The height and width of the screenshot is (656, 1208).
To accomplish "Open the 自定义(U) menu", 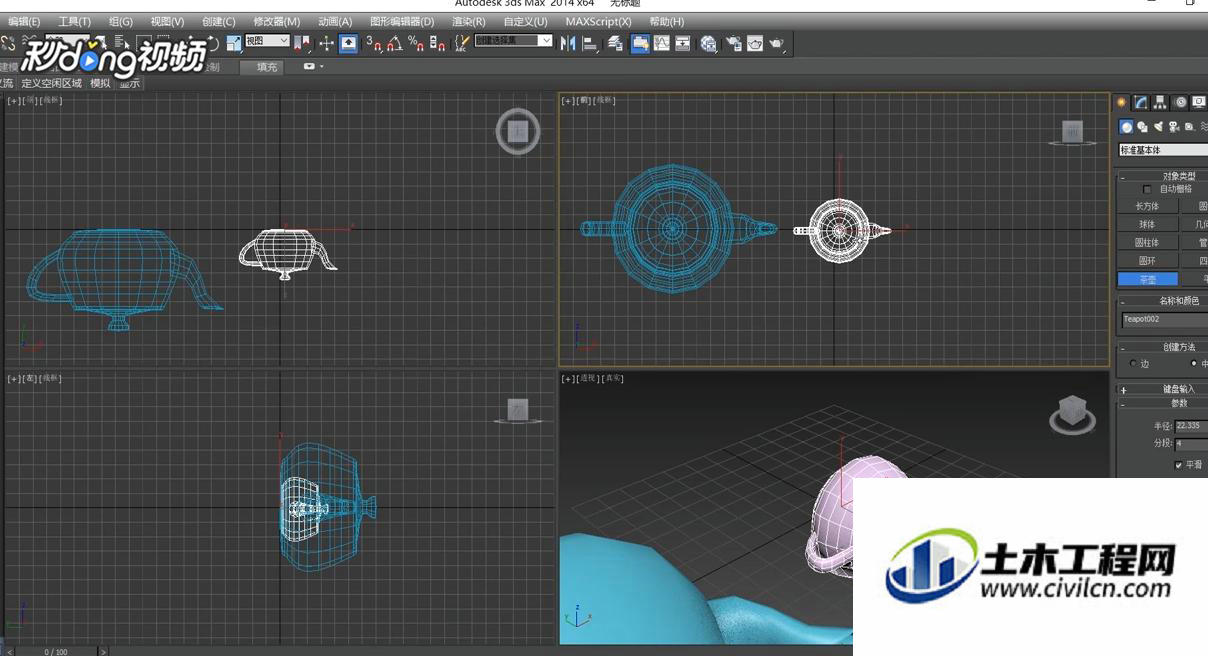I will tap(525, 22).
